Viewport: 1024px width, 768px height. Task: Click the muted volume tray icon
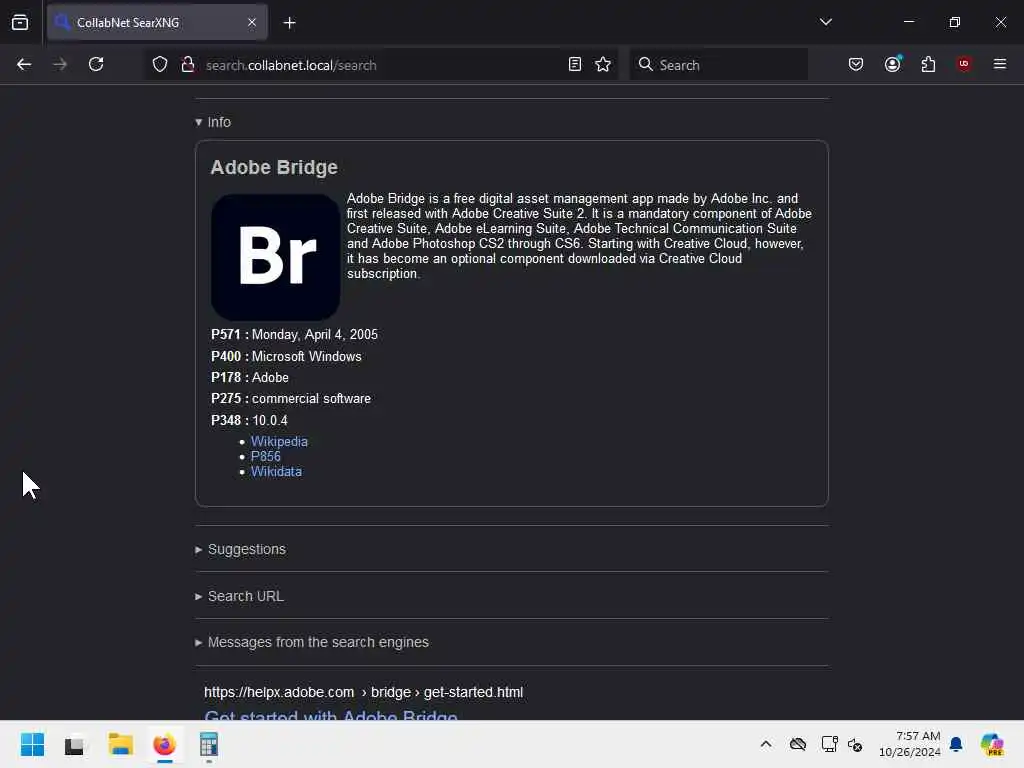pyautogui.click(x=856, y=744)
